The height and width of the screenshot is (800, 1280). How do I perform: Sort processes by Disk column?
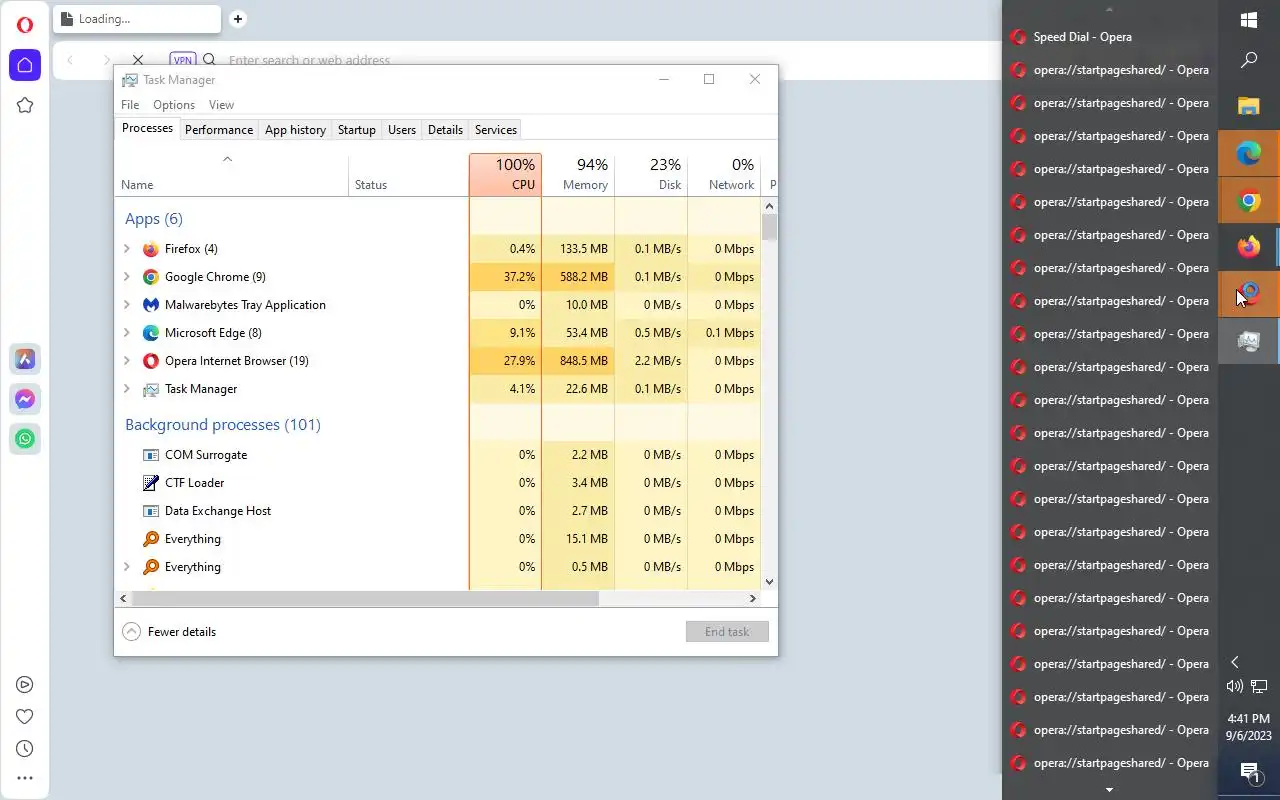[x=651, y=174]
